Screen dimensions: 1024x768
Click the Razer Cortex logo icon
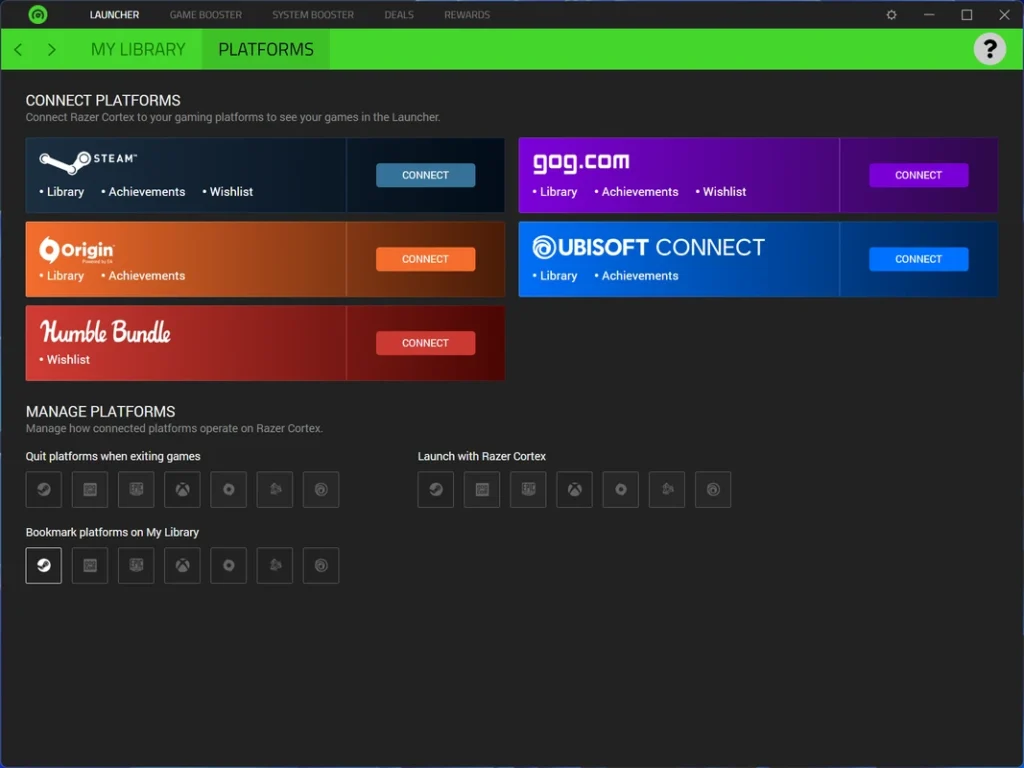tap(38, 15)
